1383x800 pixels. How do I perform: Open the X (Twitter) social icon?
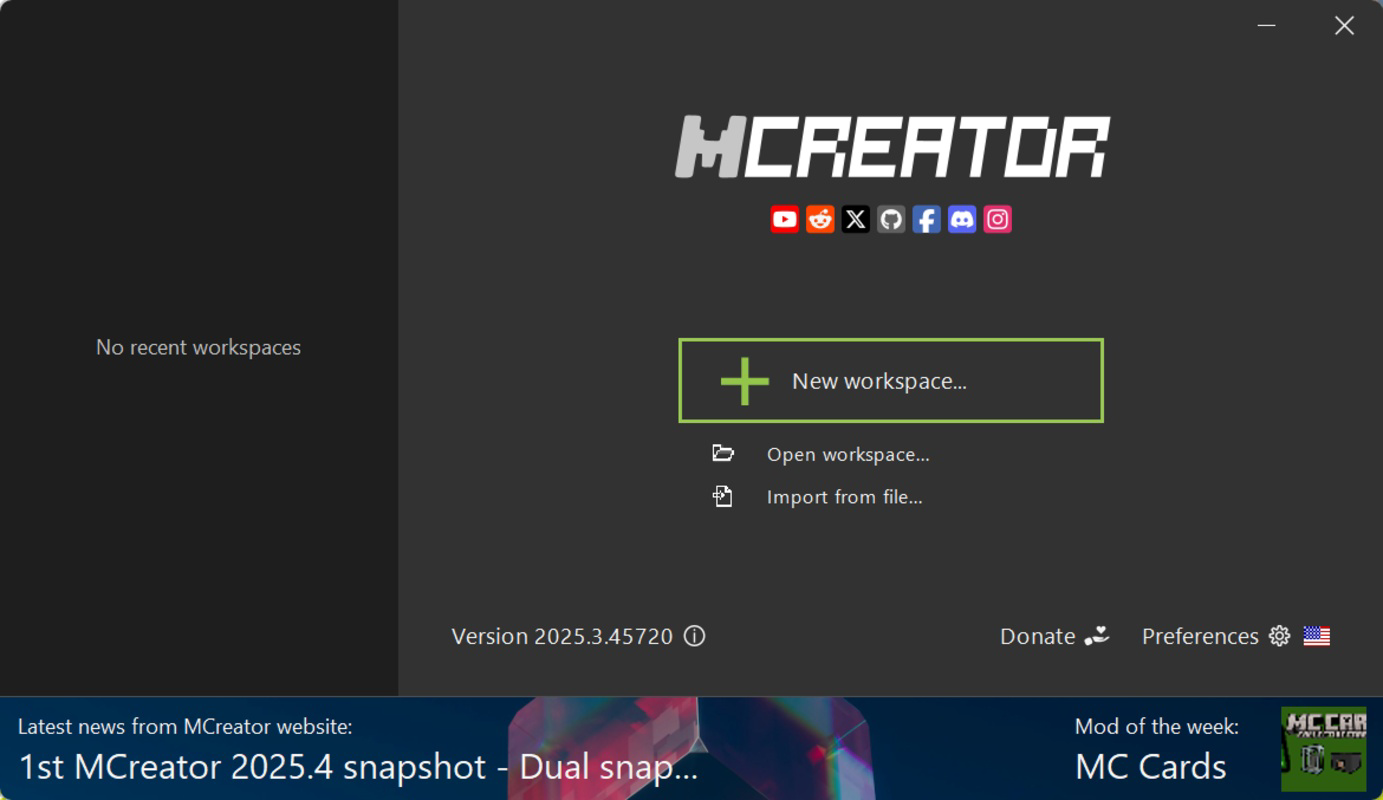click(855, 219)
